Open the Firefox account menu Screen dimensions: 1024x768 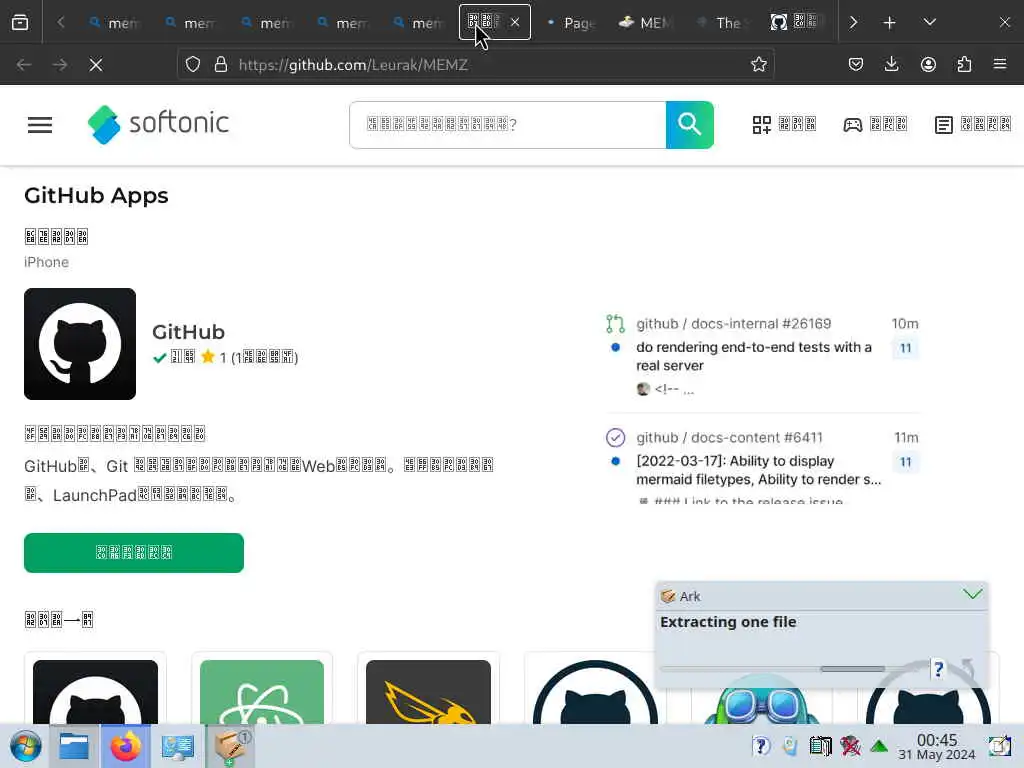click(x=928, y=65)
